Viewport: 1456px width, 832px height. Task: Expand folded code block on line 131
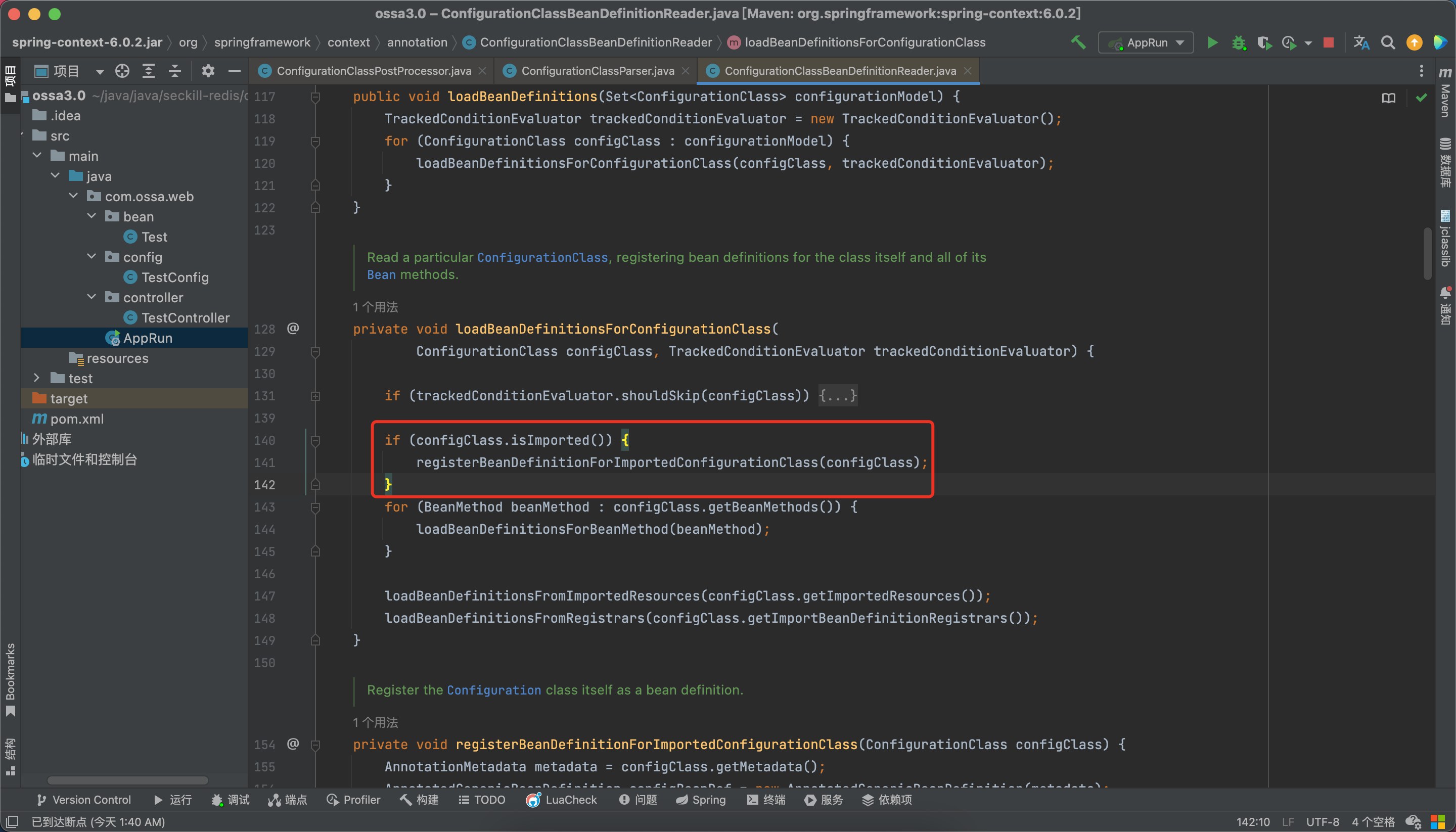(x=315, y=396)
